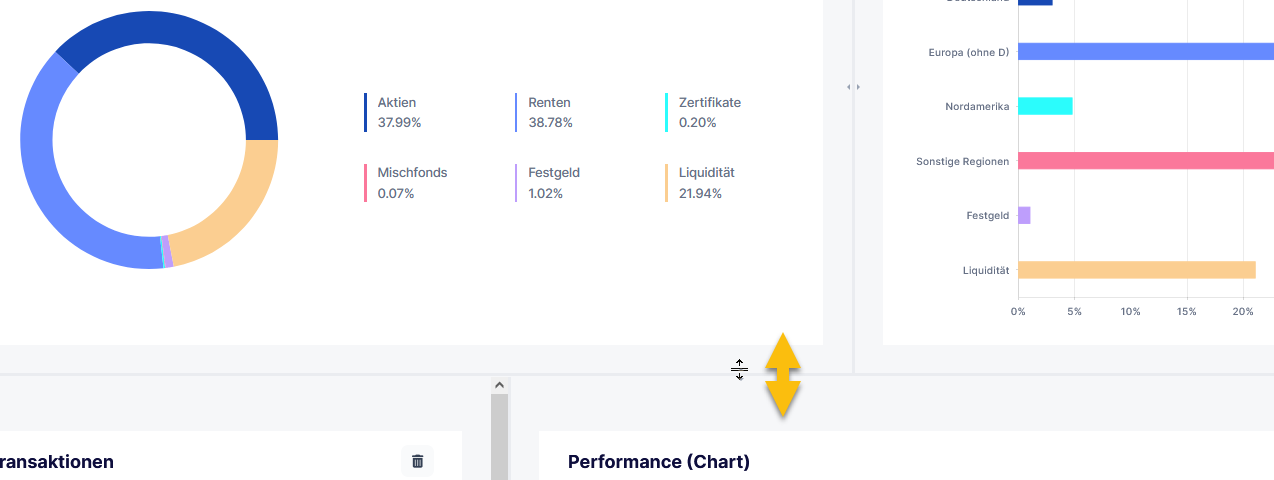This screenshot has width=1274, height=480.
Task: Click the grey vertical scrollbar thumb
Action: [499, 437]
